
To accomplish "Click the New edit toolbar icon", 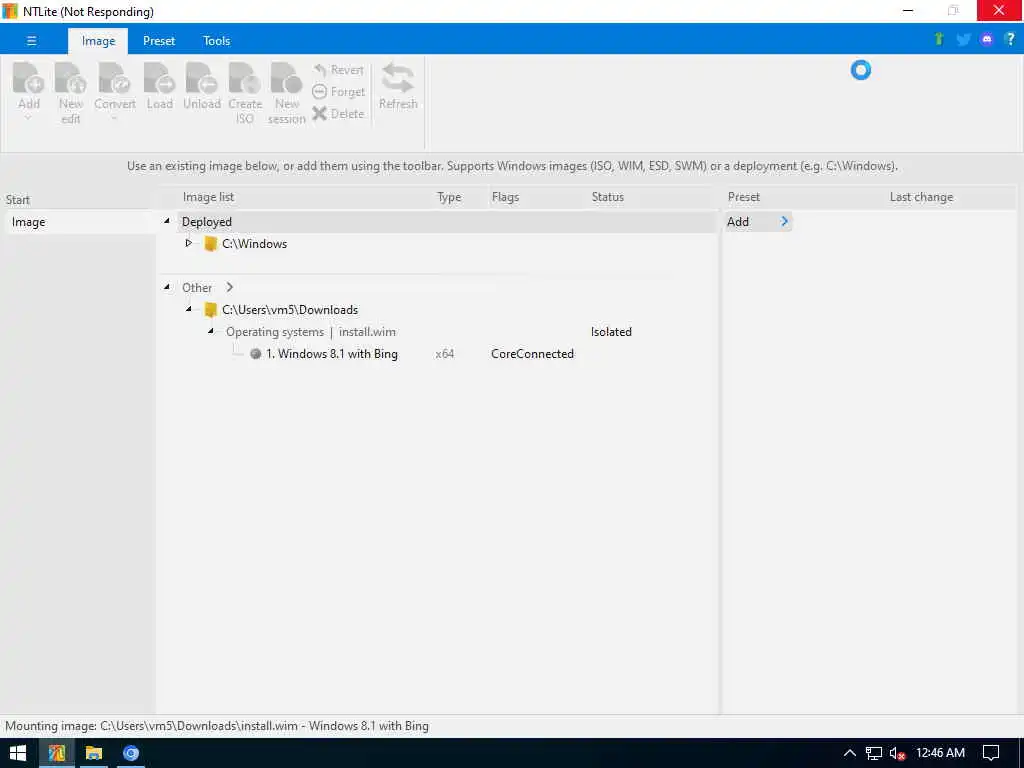I will point(71,78).
